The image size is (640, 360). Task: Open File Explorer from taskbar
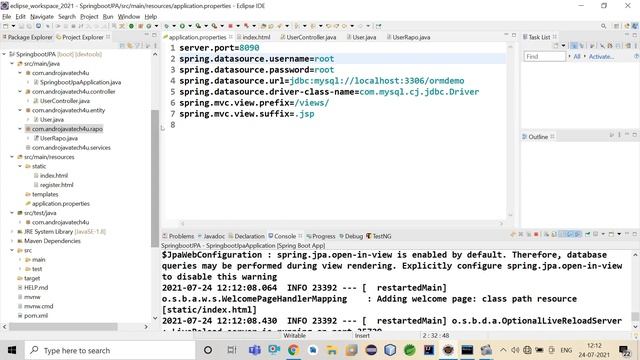(x=331, y=350)
